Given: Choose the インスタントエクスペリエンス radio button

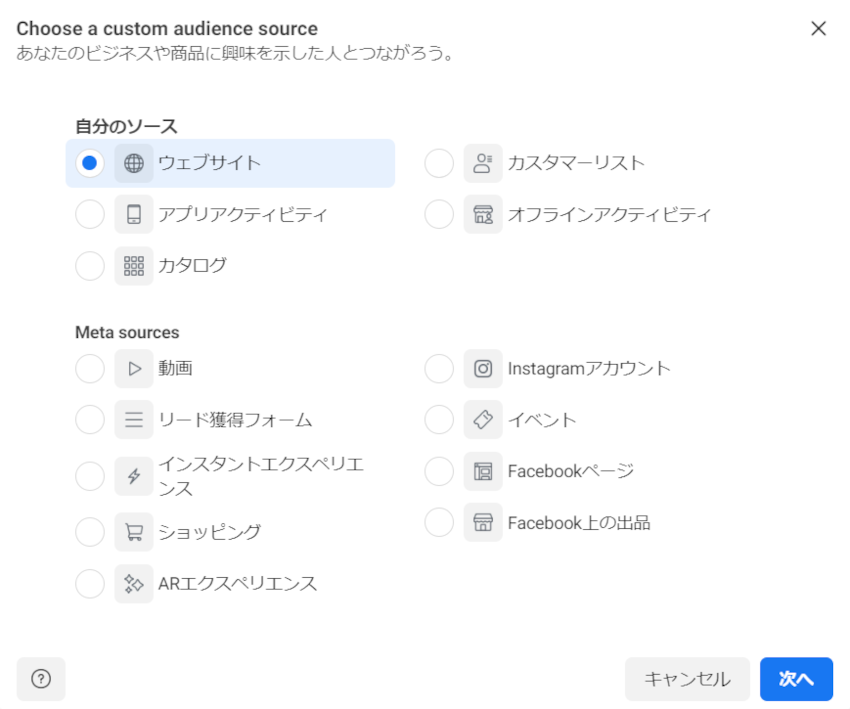Looking at the screenshot, I should 90,476.
